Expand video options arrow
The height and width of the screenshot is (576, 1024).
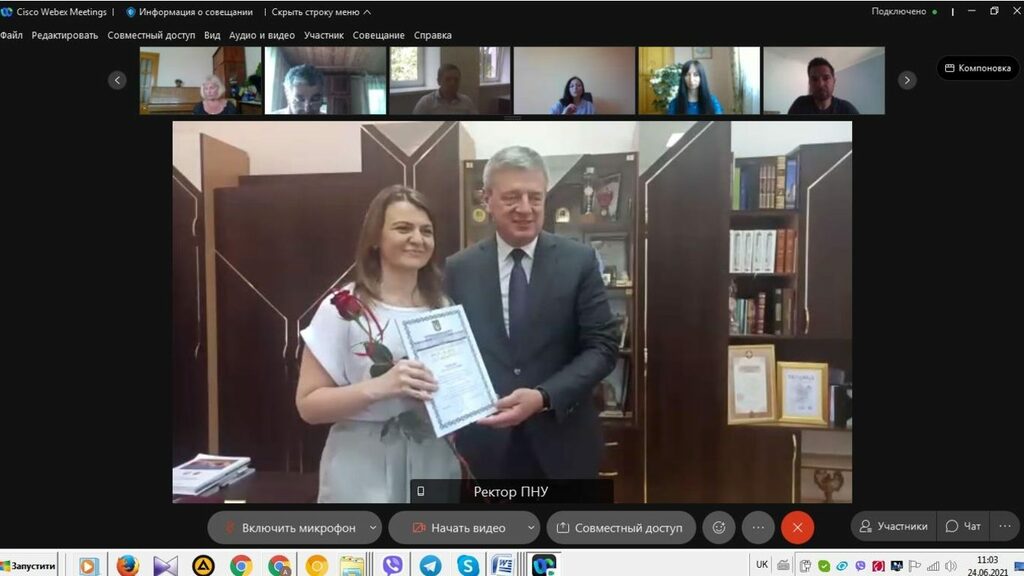pyautogui.click(x=528, y=527)
